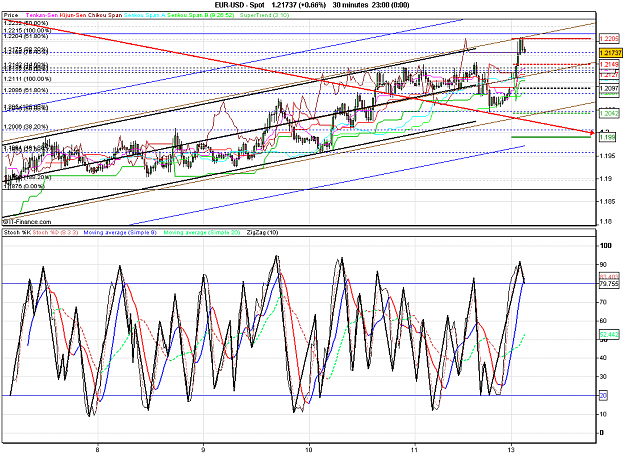Click the green 1.199 price tag
The height and width of the screenshot is (455, 625).
(607, 137)
